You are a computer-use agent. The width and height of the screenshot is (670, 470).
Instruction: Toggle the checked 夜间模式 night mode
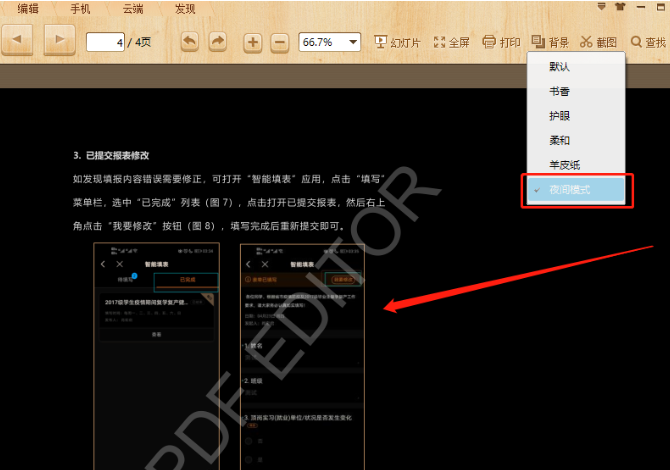pyautogui.click(x=576, y=190)
